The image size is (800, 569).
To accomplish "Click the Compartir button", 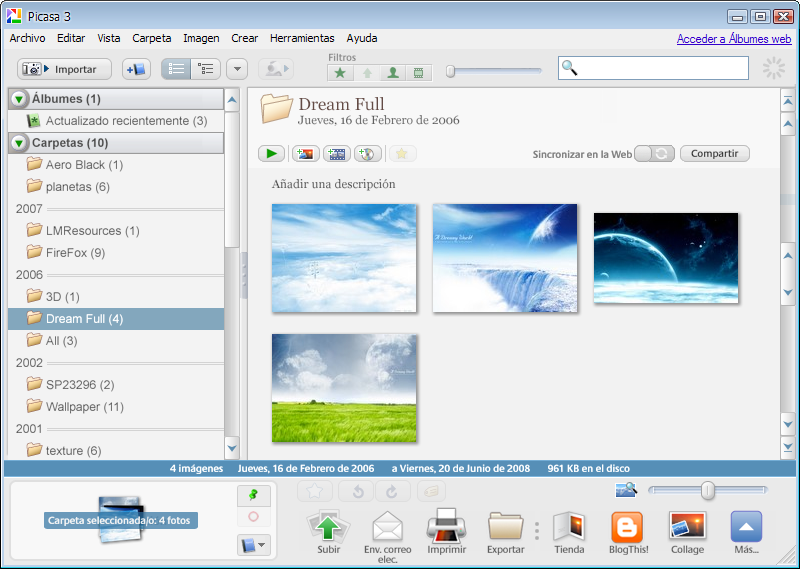I will [x=714, y=153].
